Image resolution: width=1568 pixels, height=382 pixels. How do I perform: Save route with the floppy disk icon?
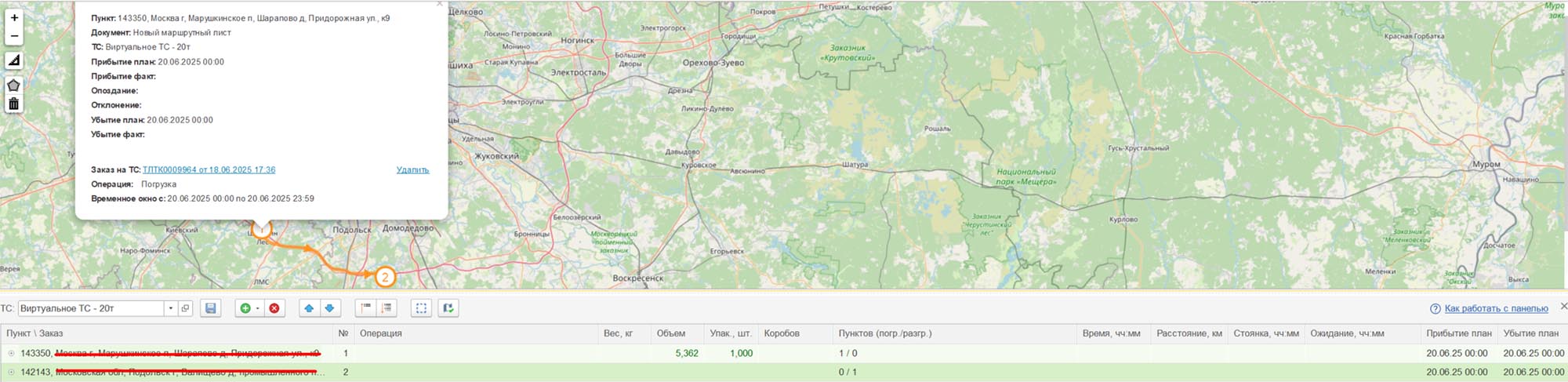click(x=210, y=308)
